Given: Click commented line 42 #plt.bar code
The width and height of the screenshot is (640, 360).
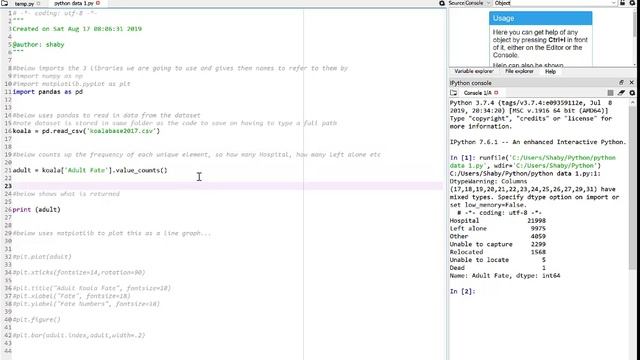Looking at the screenshot, I should (79, 335).
